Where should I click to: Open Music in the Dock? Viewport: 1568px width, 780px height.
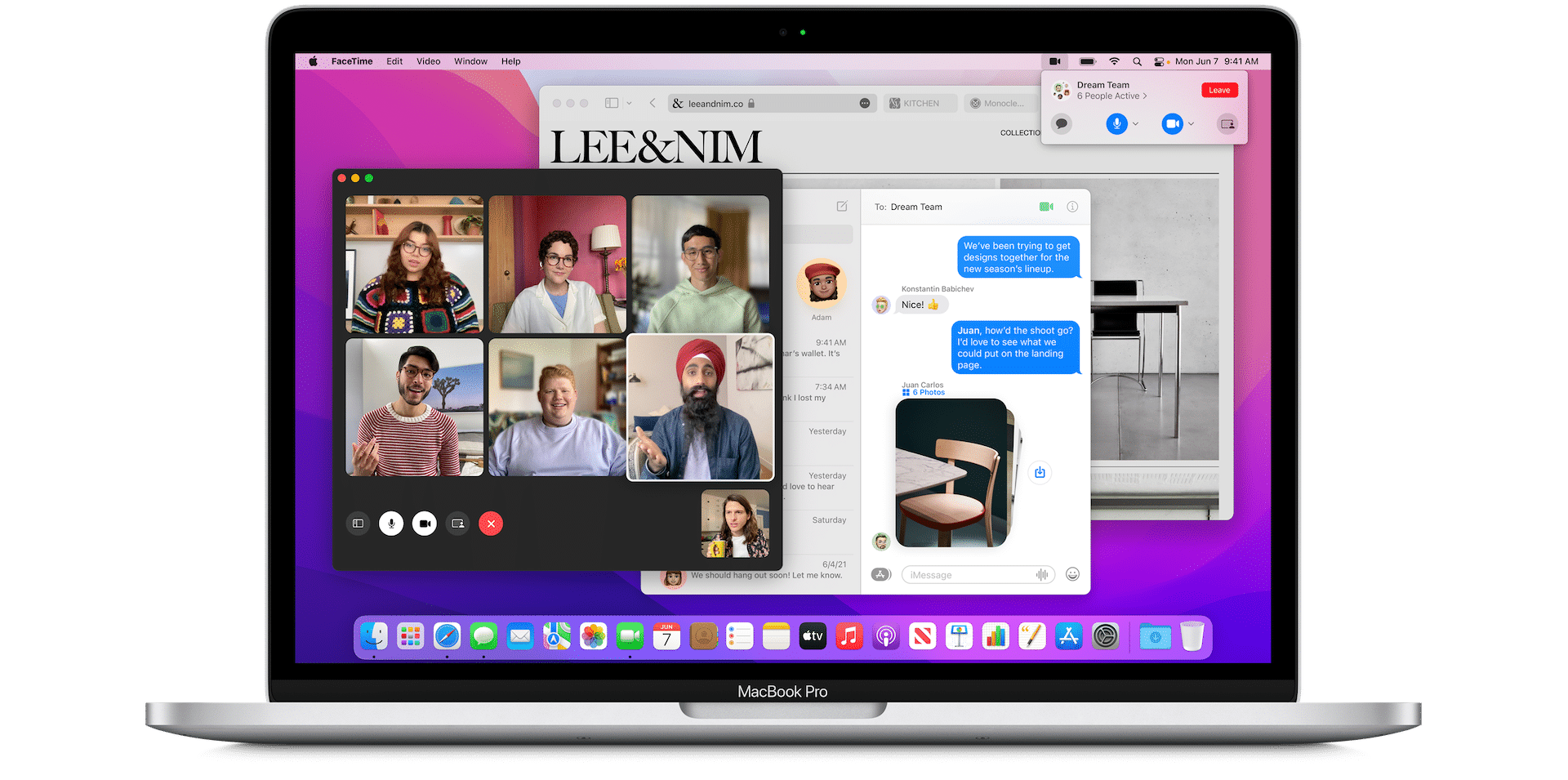tap(849, 636)
